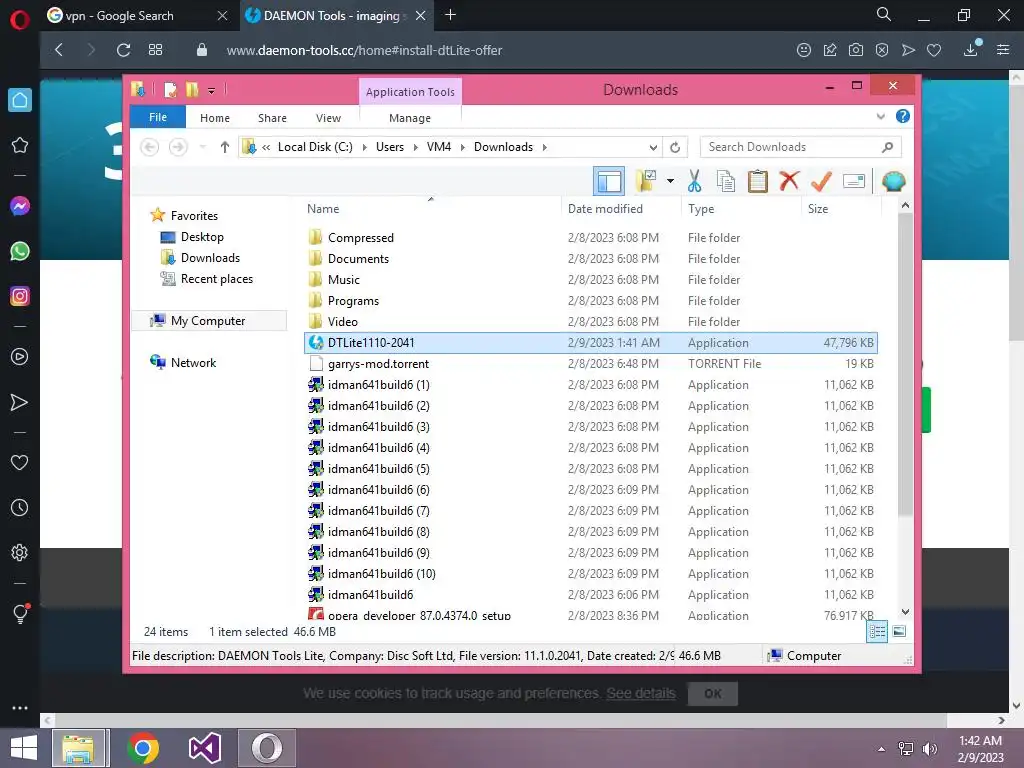Click the copy icon in Explorer toolbar

click(726, 181)
